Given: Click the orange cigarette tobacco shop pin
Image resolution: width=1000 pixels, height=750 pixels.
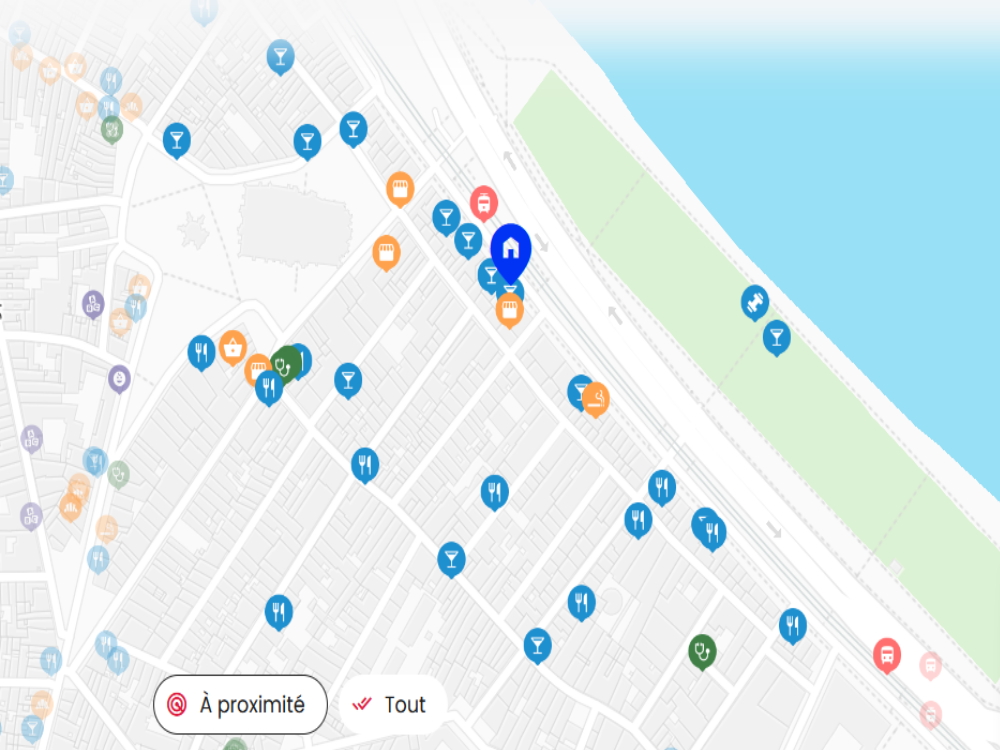Looking at the screenshot, I should [596, 398].
